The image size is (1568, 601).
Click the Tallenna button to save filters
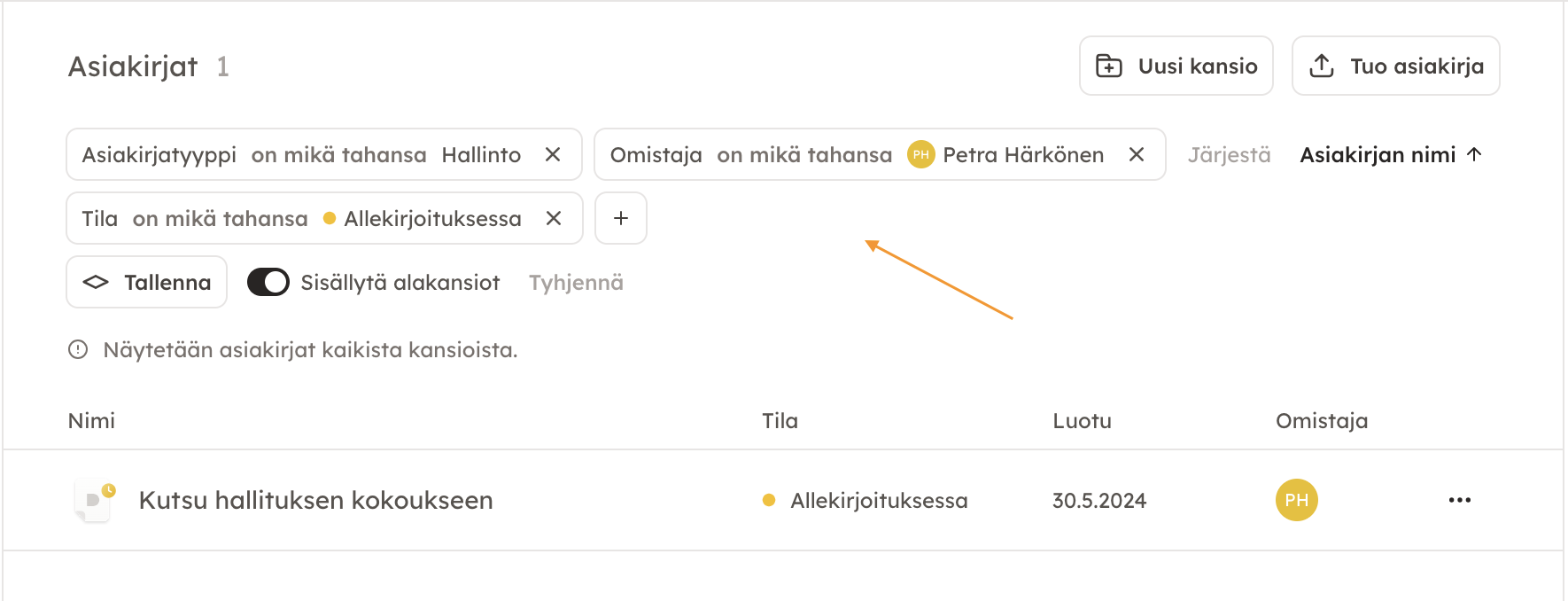click(x=147, y=283)
